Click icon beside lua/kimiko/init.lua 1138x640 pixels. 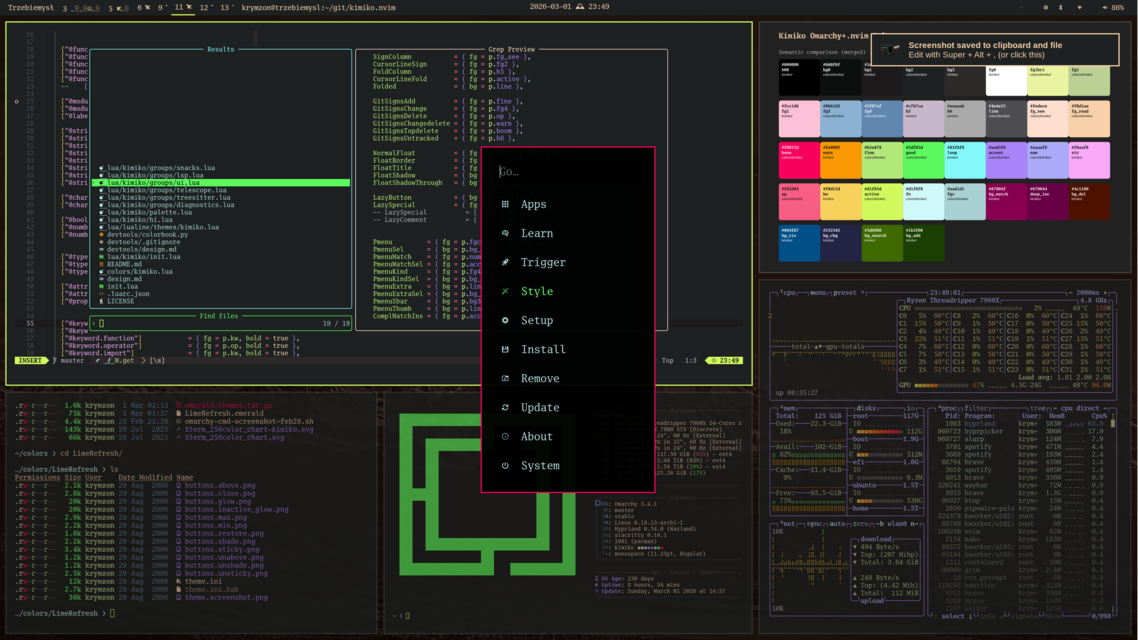[x=102, y=257]
